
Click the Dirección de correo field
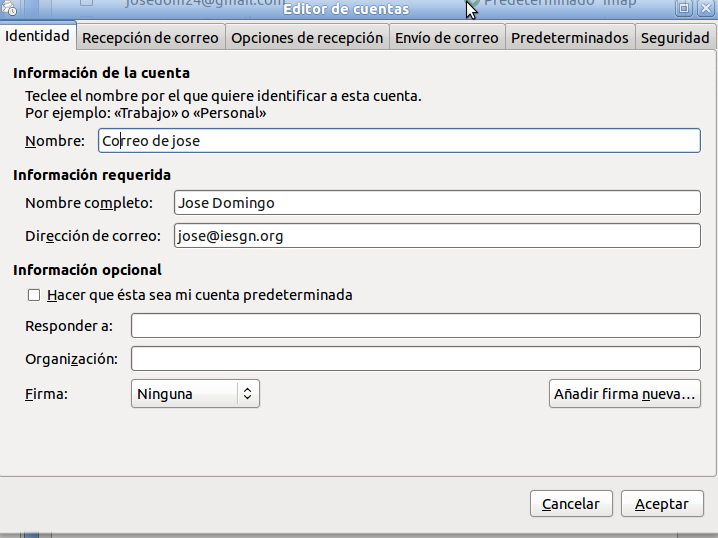coord(437,235)
